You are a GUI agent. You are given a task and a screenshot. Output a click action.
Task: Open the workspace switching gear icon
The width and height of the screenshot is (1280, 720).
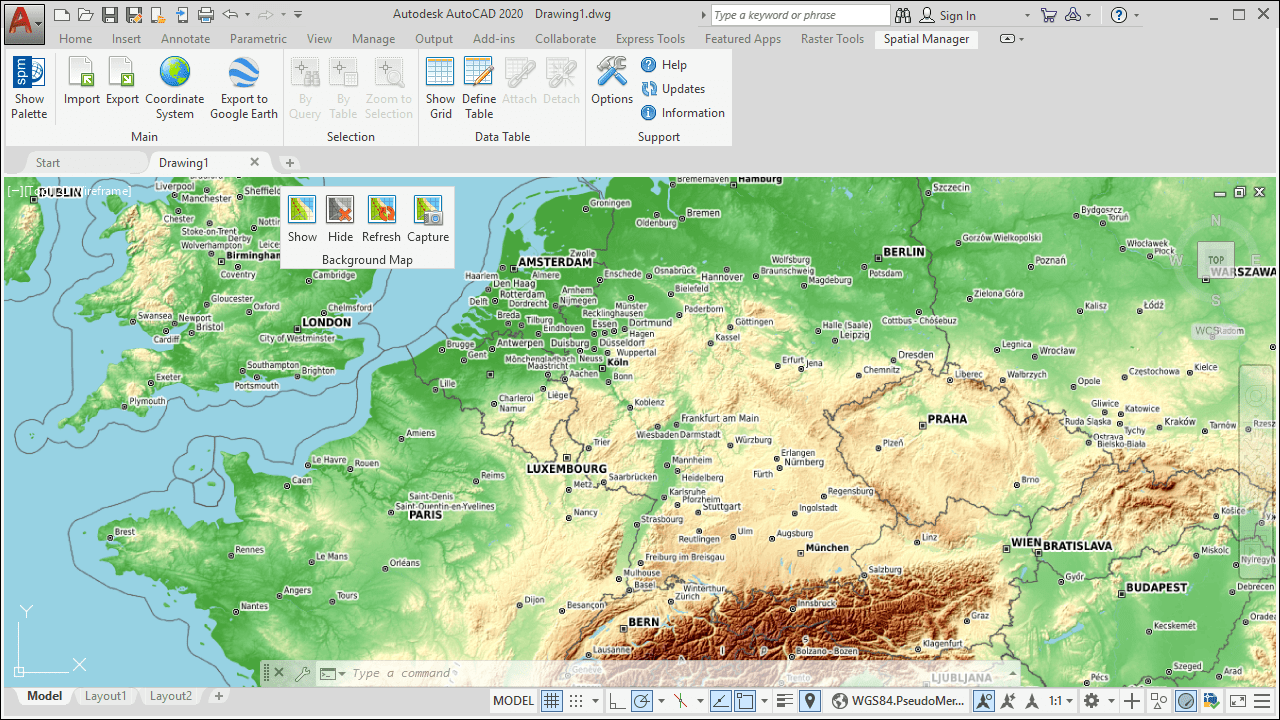coord(1092,701)
